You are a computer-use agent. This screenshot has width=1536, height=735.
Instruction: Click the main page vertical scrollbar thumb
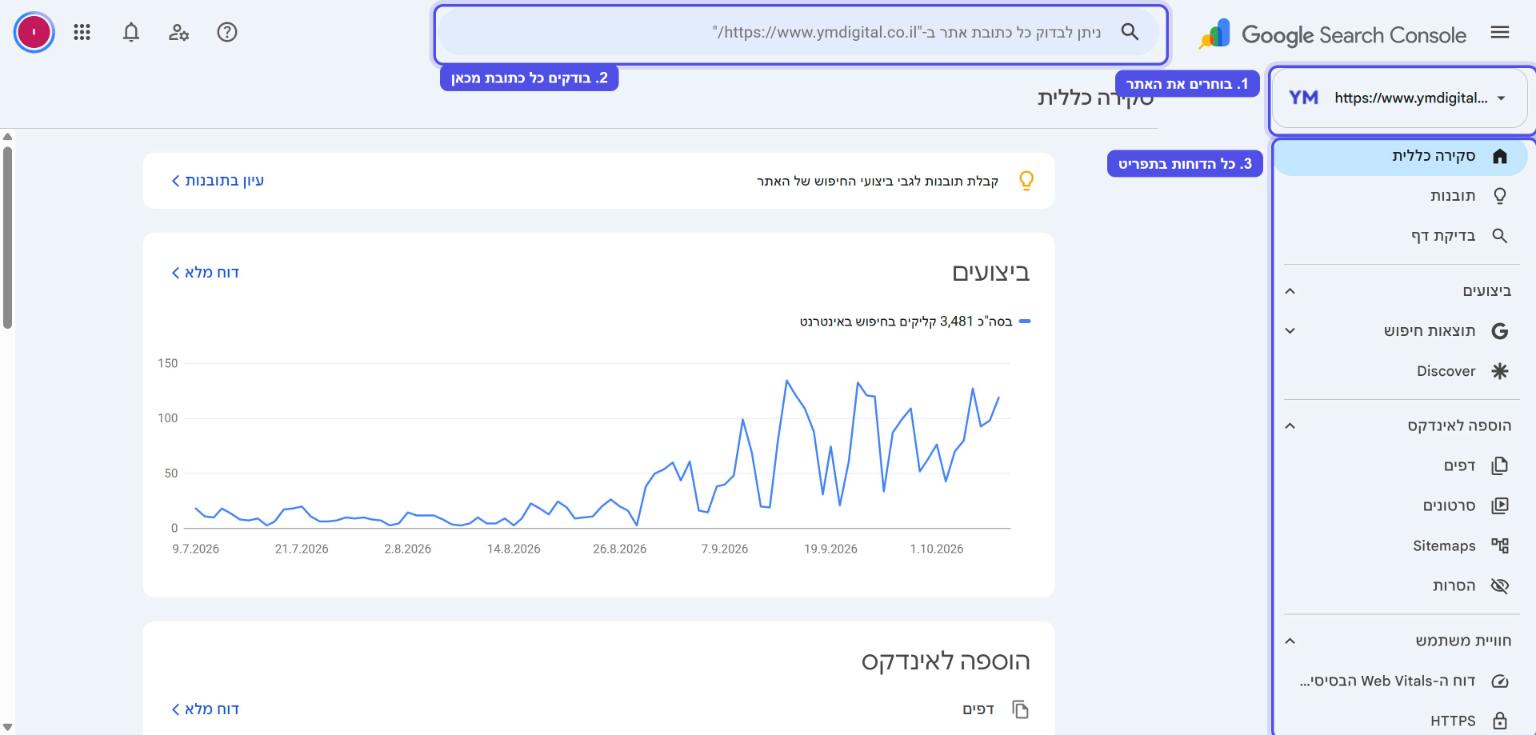(8, 237)
